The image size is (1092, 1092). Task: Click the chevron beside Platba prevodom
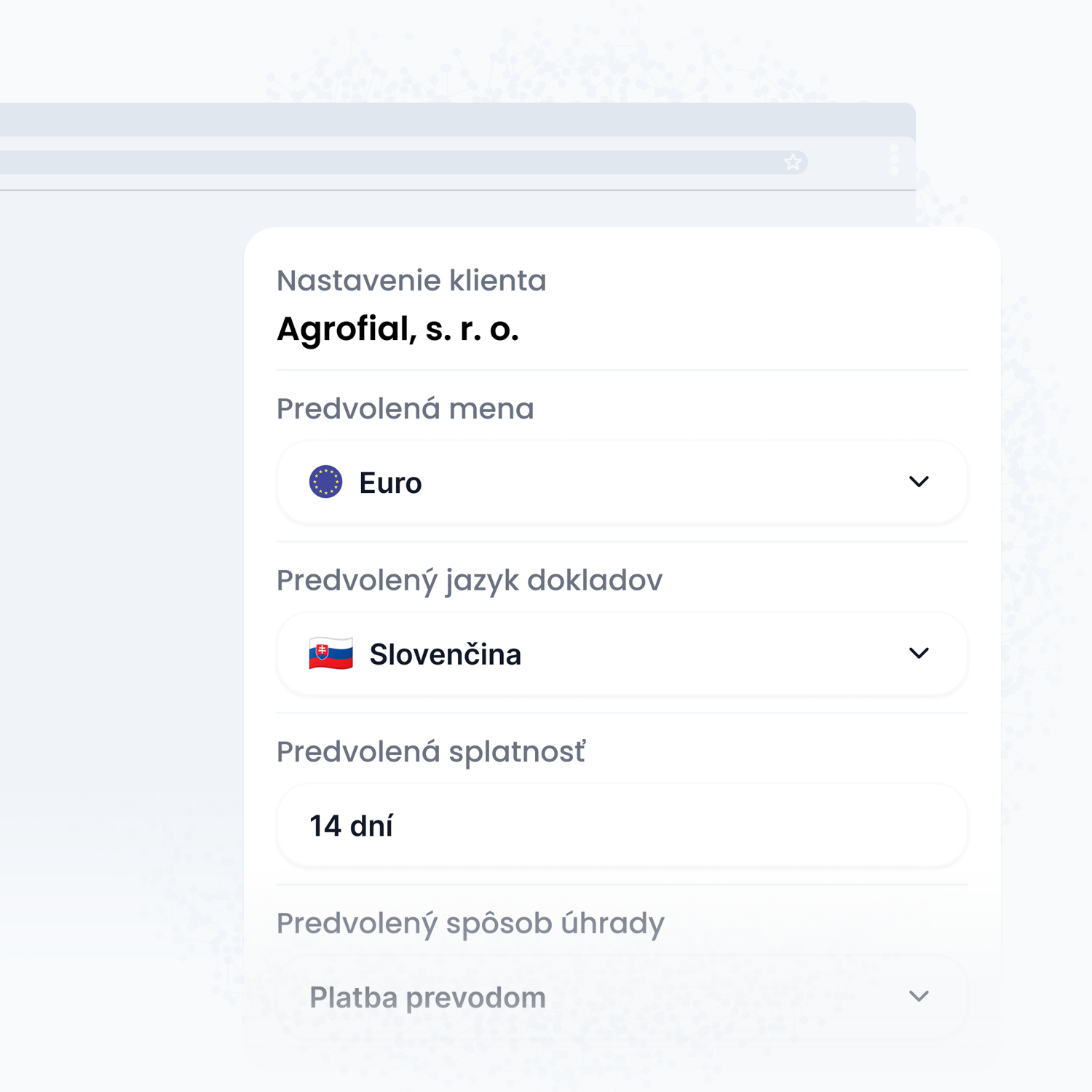[919, 997]
